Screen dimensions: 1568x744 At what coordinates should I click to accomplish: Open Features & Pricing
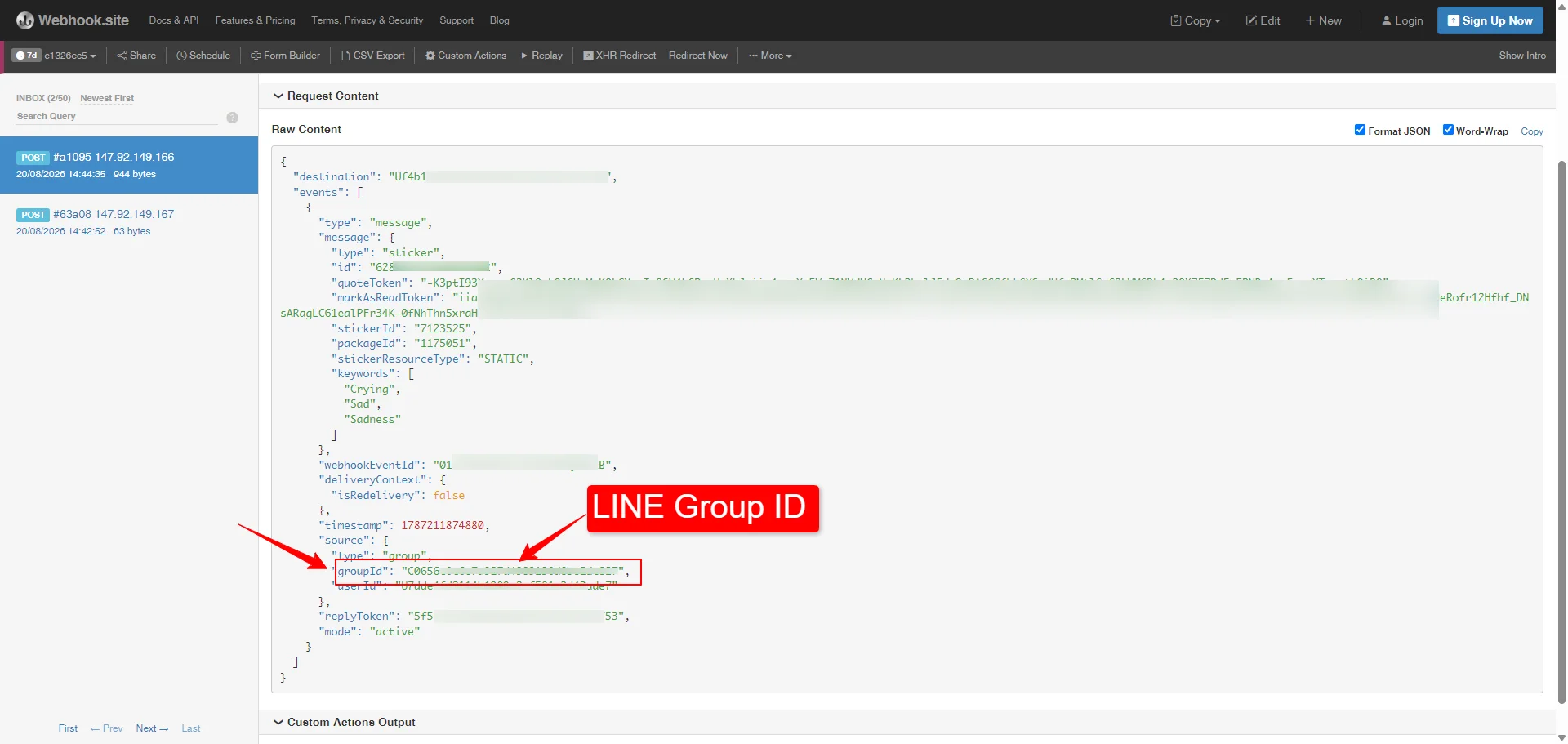click(255, 20)
